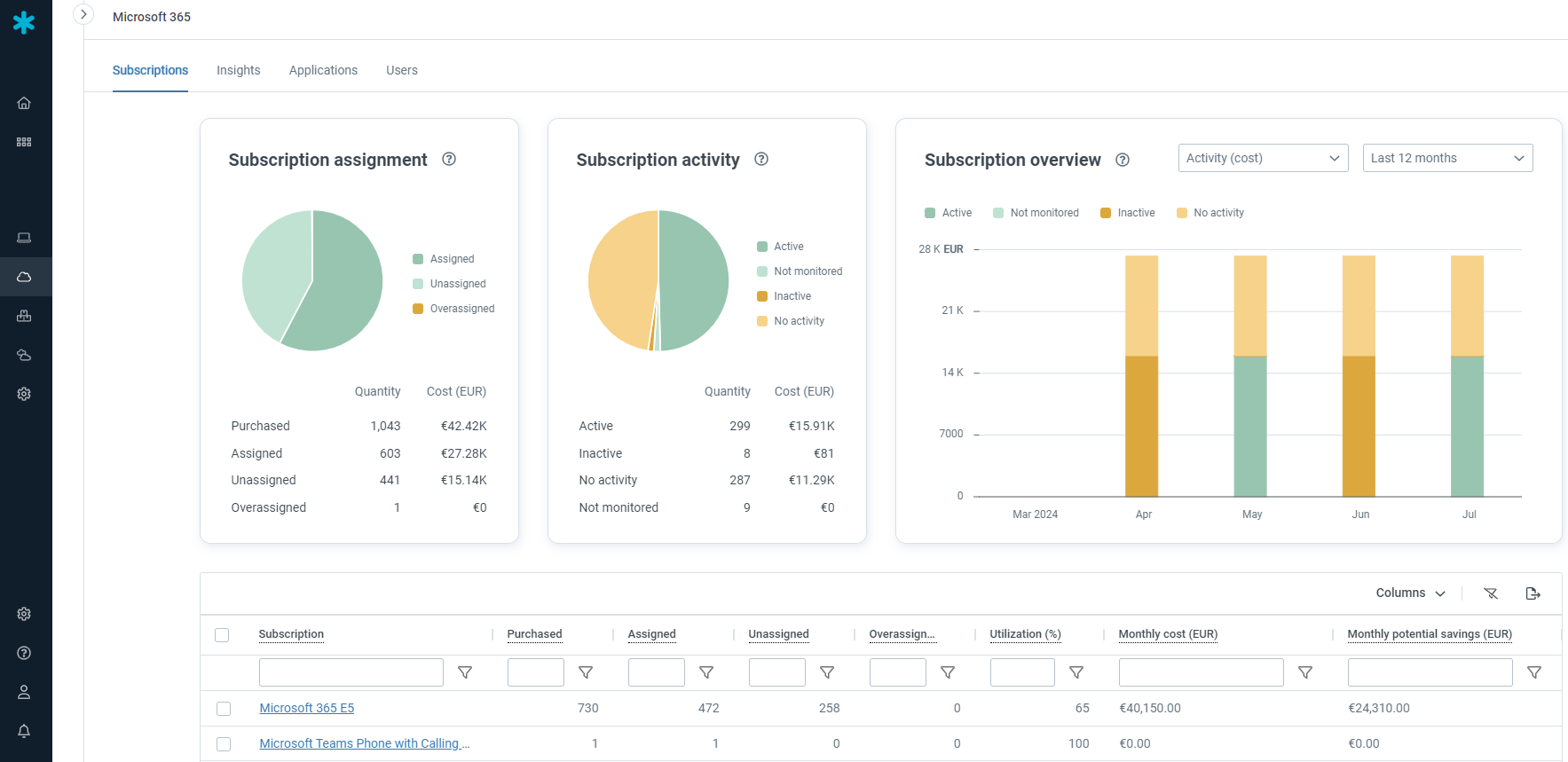
Task: Open filter options for Utilization column
Action: click(1076, 672)
